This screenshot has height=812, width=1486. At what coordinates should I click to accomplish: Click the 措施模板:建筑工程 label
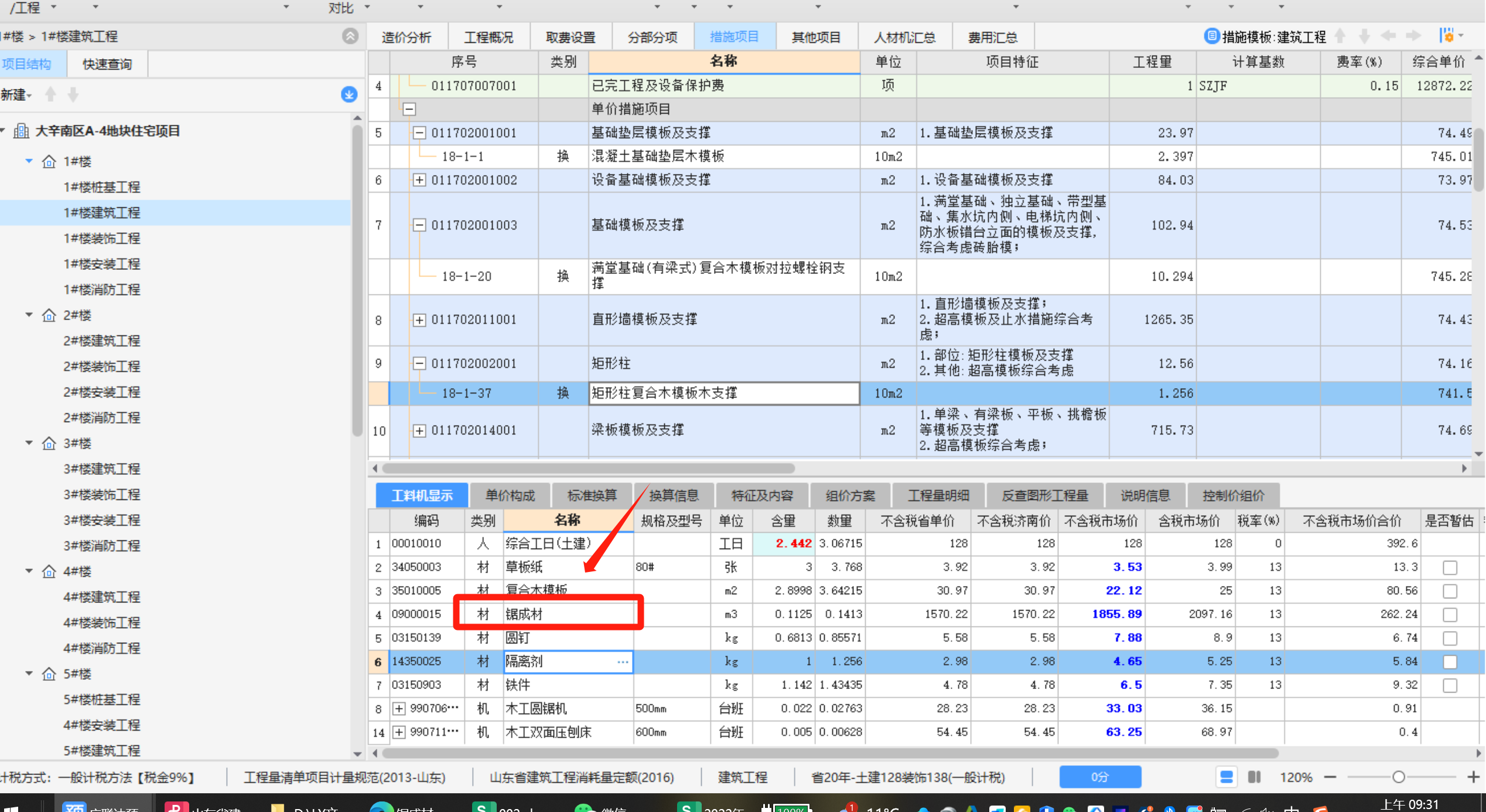1274,37
